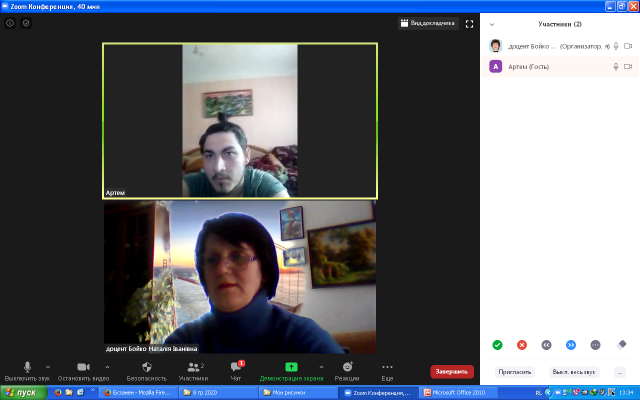Select participant Артем (Гость)
This screenshot has width=640, height=400.
coord(560,67)
